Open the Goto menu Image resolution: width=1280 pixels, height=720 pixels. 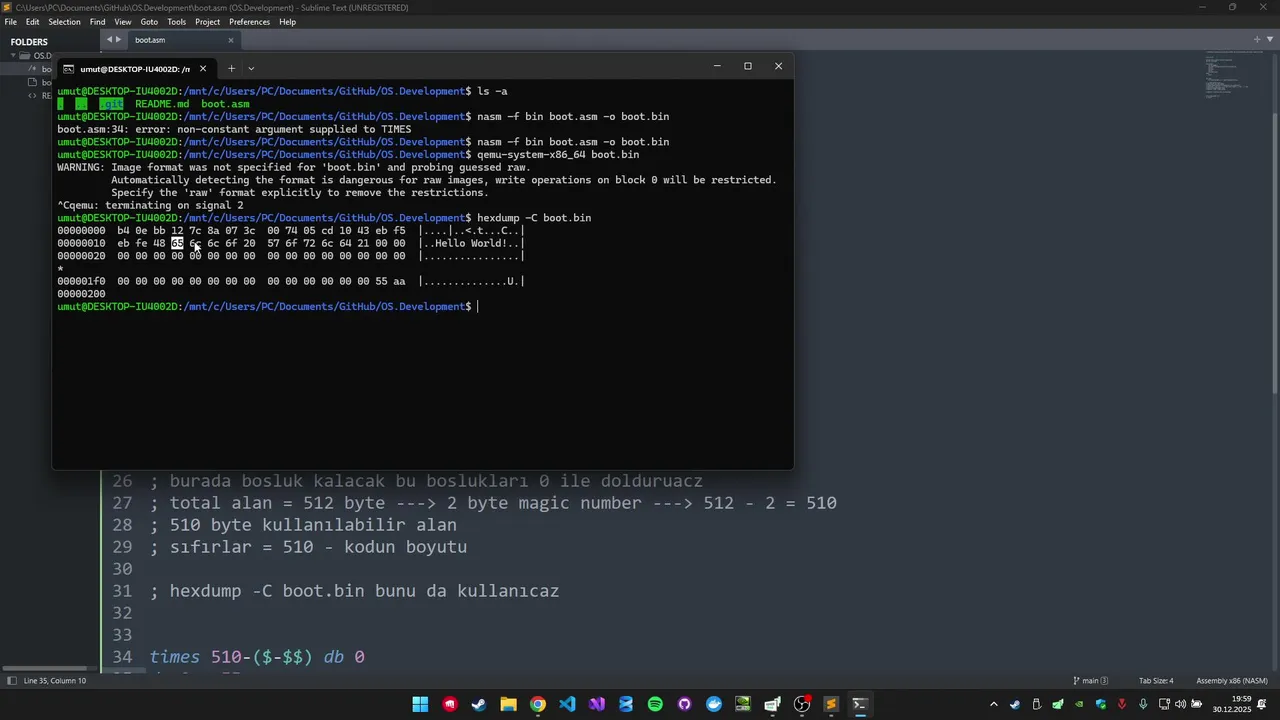pos(149,22)
